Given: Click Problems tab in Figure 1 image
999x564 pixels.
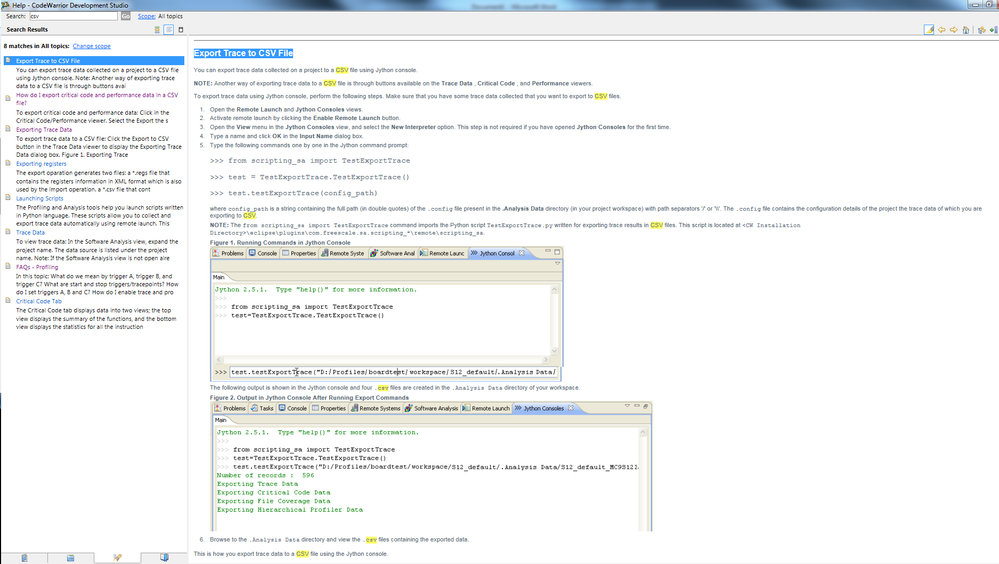Looking at the screenshot, I should tap(228, 253).
